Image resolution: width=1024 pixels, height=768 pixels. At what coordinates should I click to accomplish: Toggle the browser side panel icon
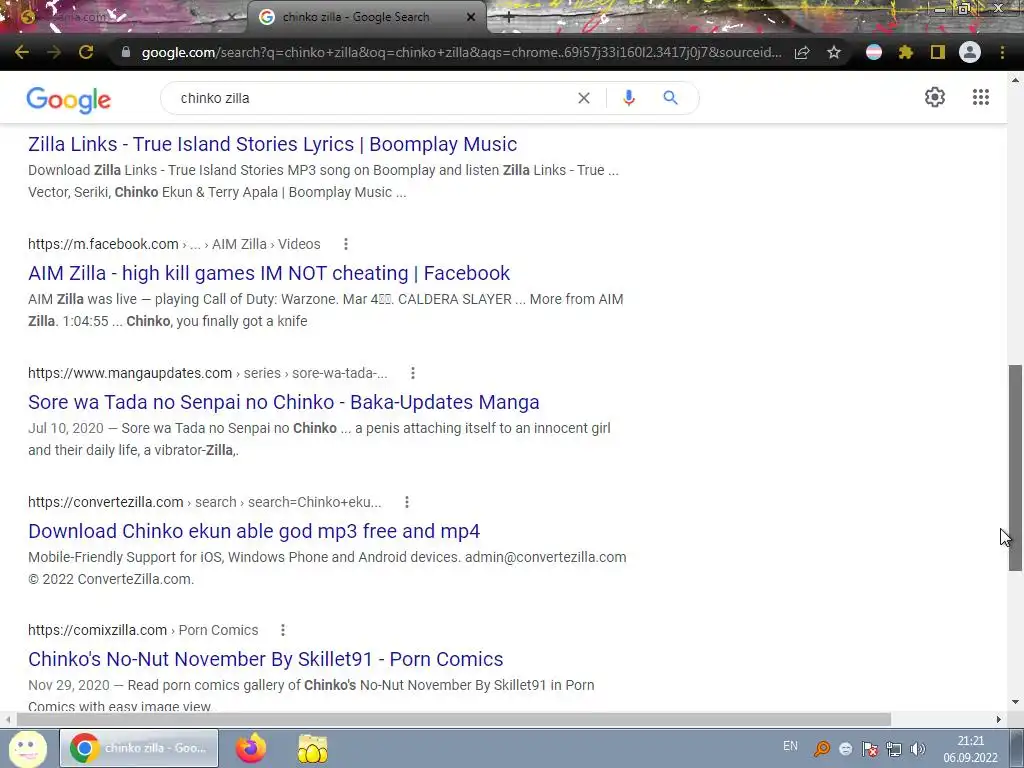(x=938, y=52)
